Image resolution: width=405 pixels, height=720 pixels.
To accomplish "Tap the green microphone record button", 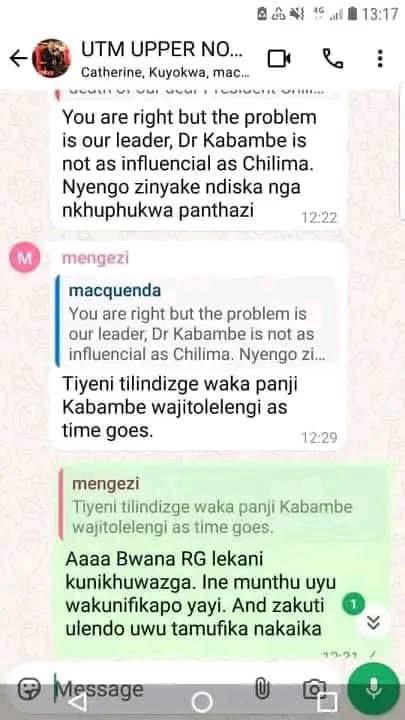I will coord(373,689).
